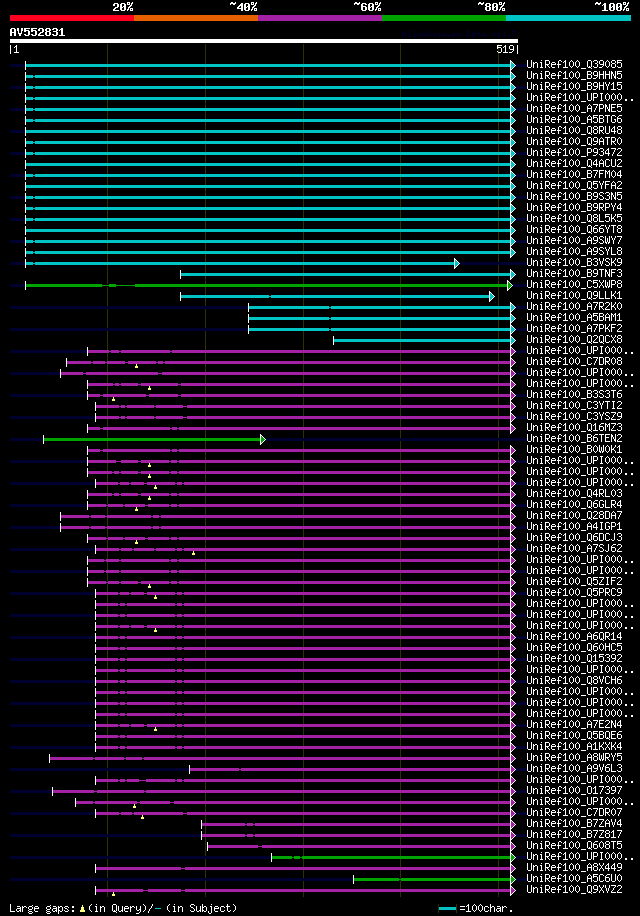This screenshot has height=916, width=640.
Task: Open hit UniRef100_P93472
Action: (x=574, y=152)
